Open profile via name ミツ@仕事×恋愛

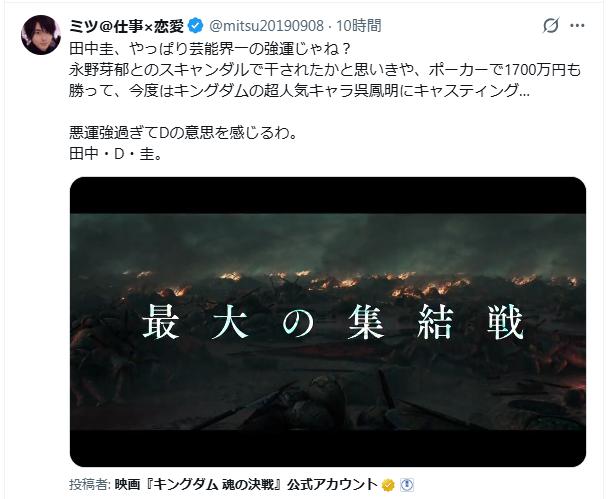tap(127, 26)
